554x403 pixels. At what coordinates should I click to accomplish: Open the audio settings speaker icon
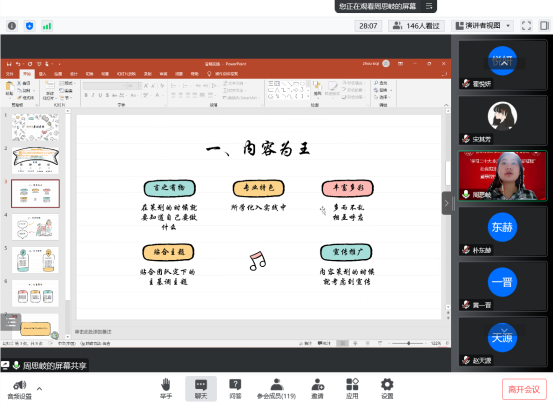pyautogui.click(x=20, y=385)
